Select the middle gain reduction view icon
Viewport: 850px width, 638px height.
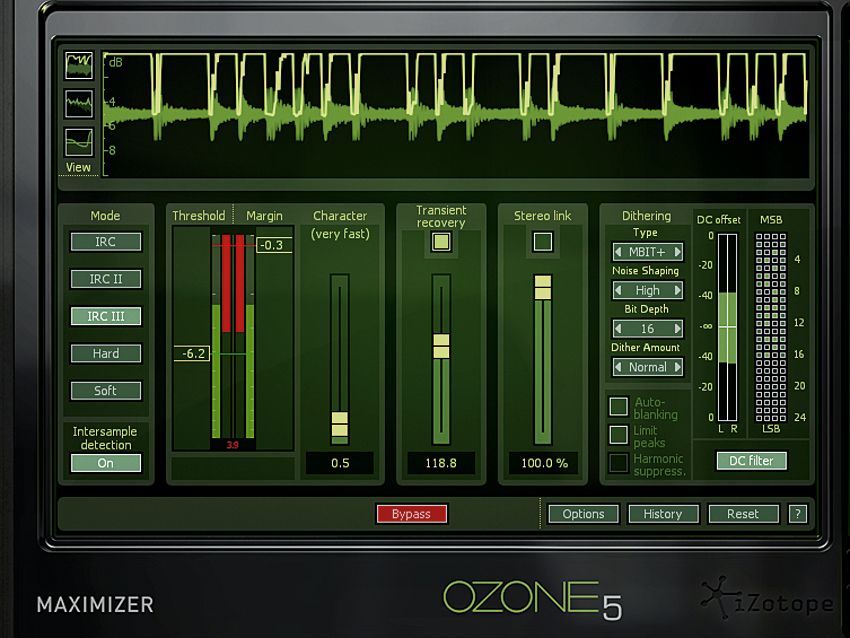point(79,104)
